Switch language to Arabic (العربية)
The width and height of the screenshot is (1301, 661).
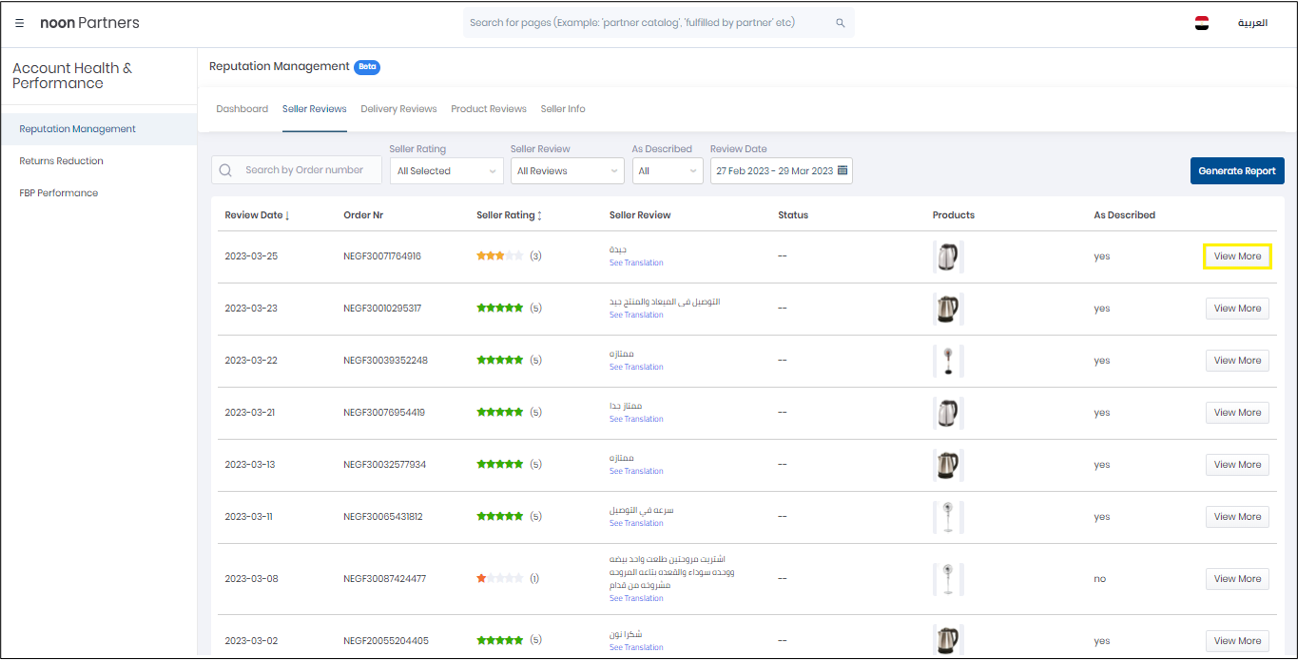point(1252,23)
